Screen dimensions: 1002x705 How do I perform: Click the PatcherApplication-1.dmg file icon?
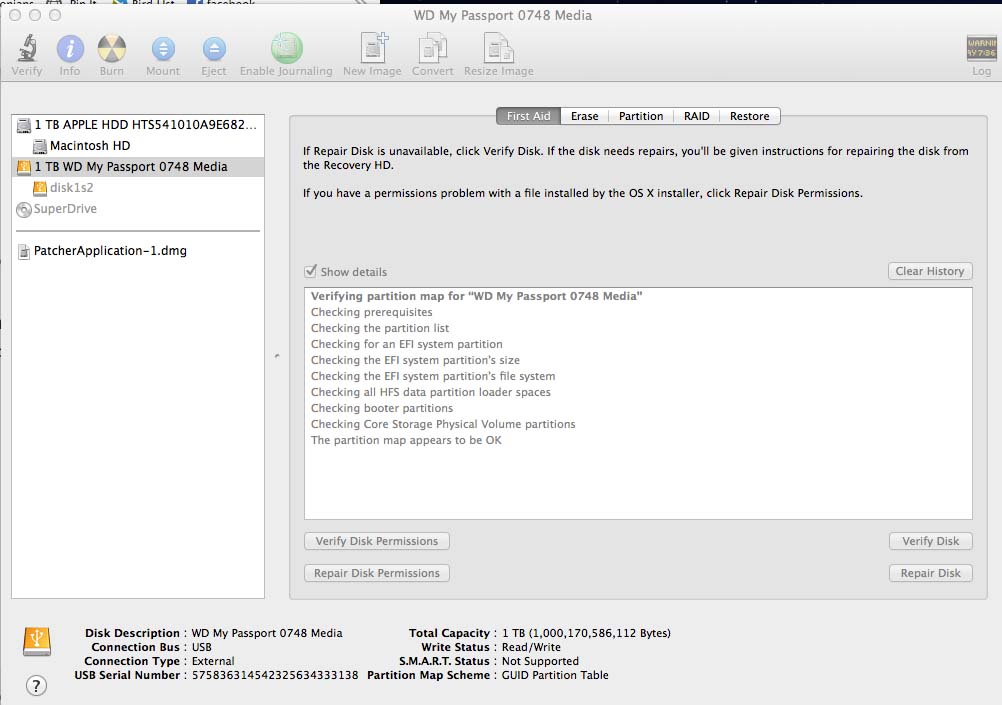pyautogui.click(x=24, y=252)
